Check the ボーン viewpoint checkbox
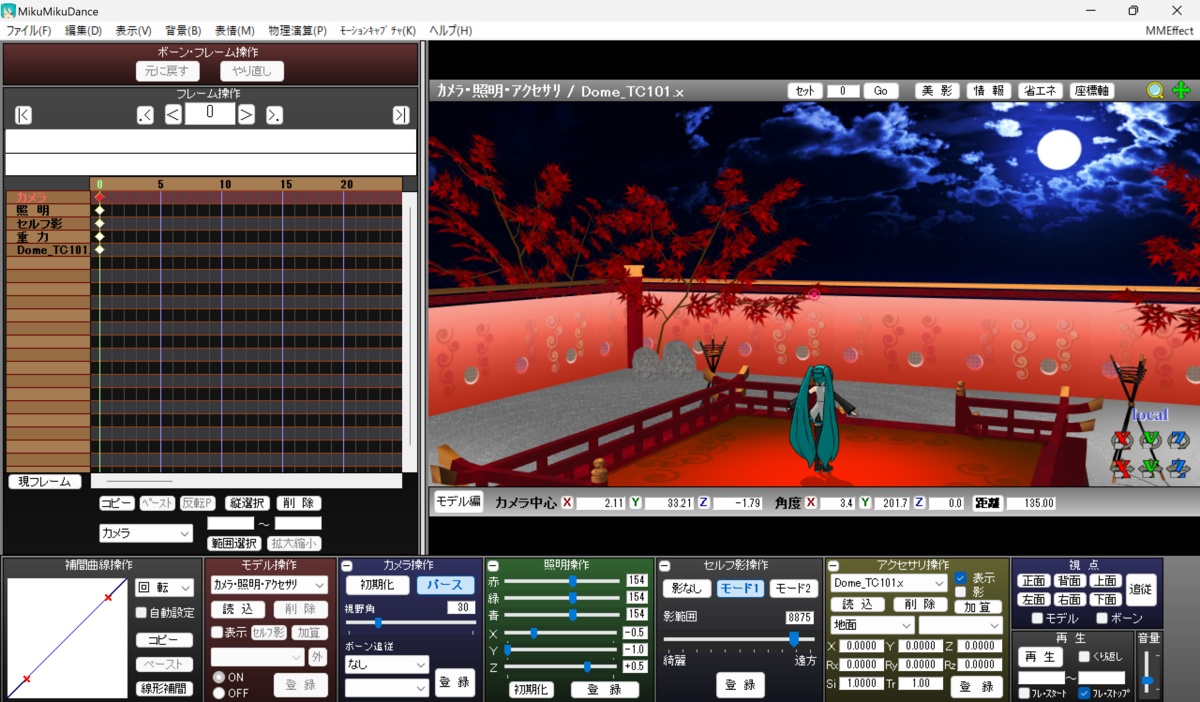Viewport: 1200px width, 702px height. [x=1103, y=618]
